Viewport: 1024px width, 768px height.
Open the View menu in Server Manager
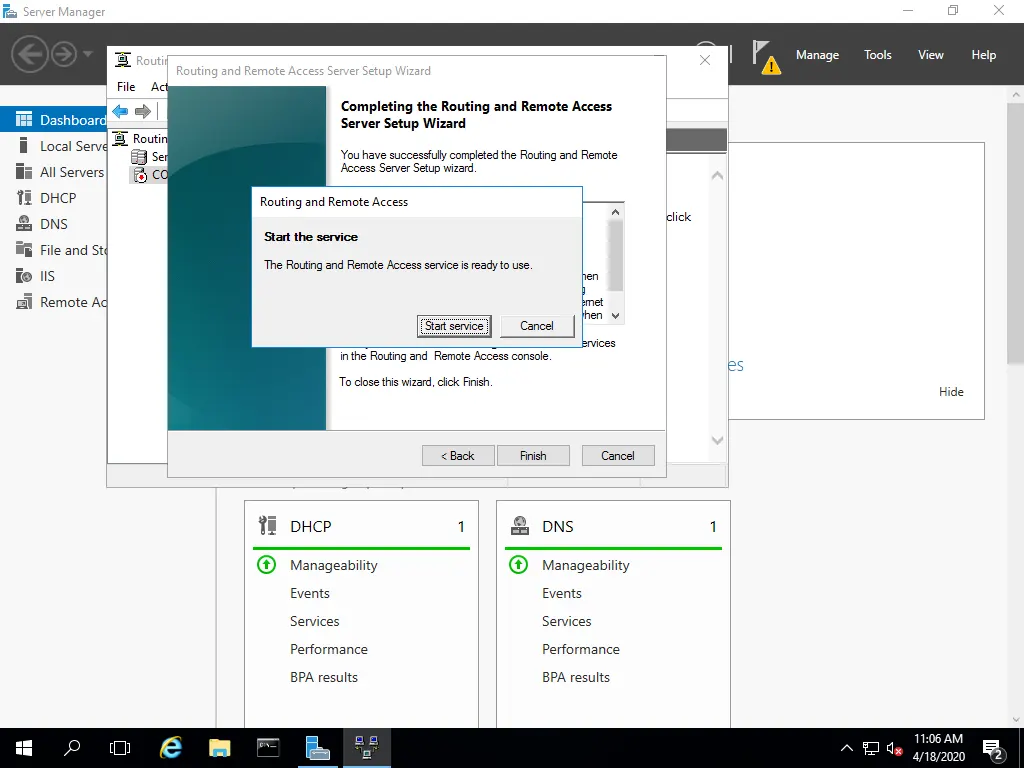click(930, 55)
